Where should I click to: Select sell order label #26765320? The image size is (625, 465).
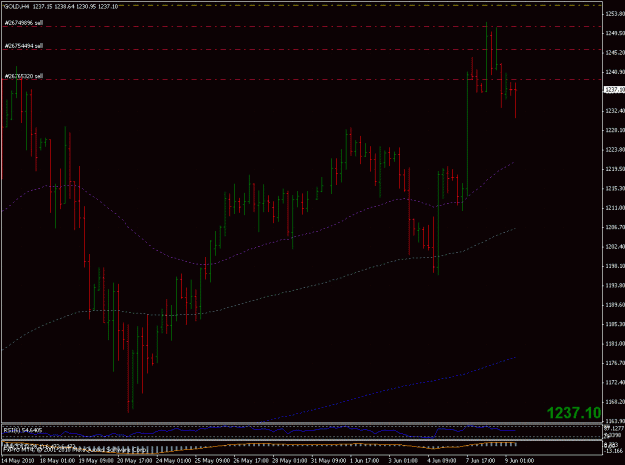click(24, 76)
